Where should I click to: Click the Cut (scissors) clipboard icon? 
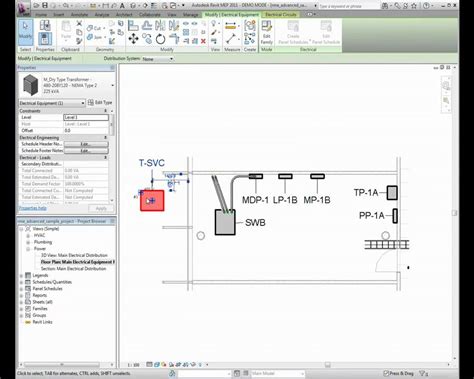pyautogui.click(x=79, y=23)
